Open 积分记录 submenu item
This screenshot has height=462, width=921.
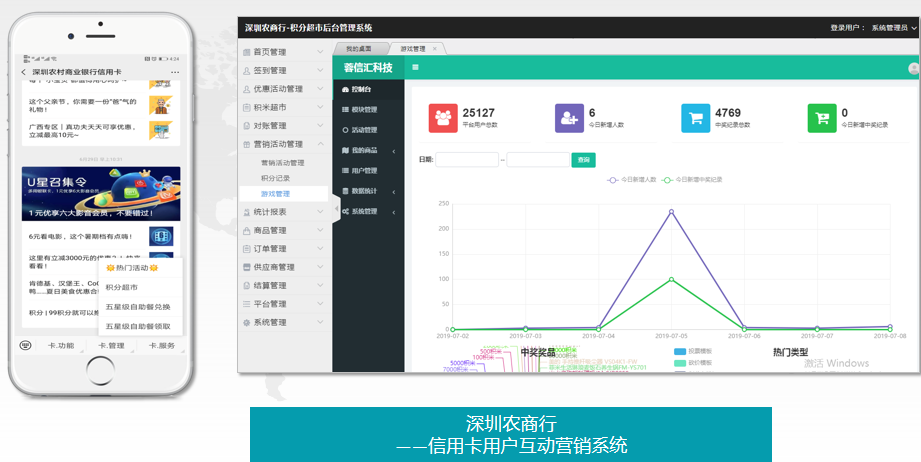click(x=275, y=178)
